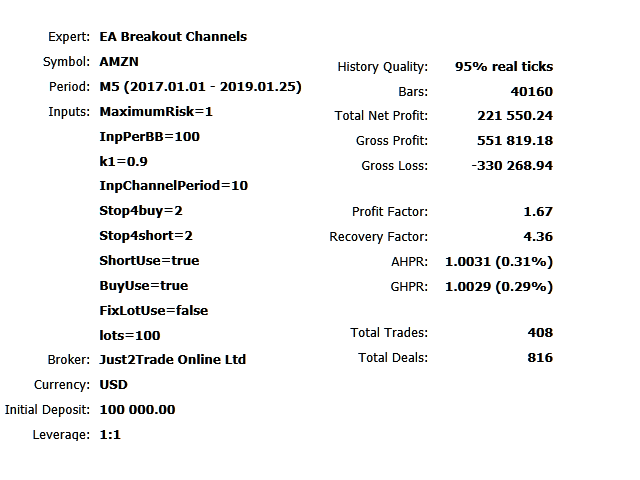The image size is (640, 480).
Task: Select the Recovery Factor value 4.36
Action: click(x=539, y=237)
